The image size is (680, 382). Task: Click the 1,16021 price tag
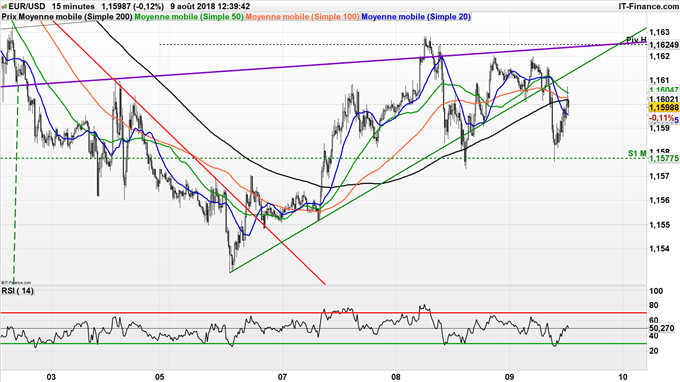[x=664, y=99]
